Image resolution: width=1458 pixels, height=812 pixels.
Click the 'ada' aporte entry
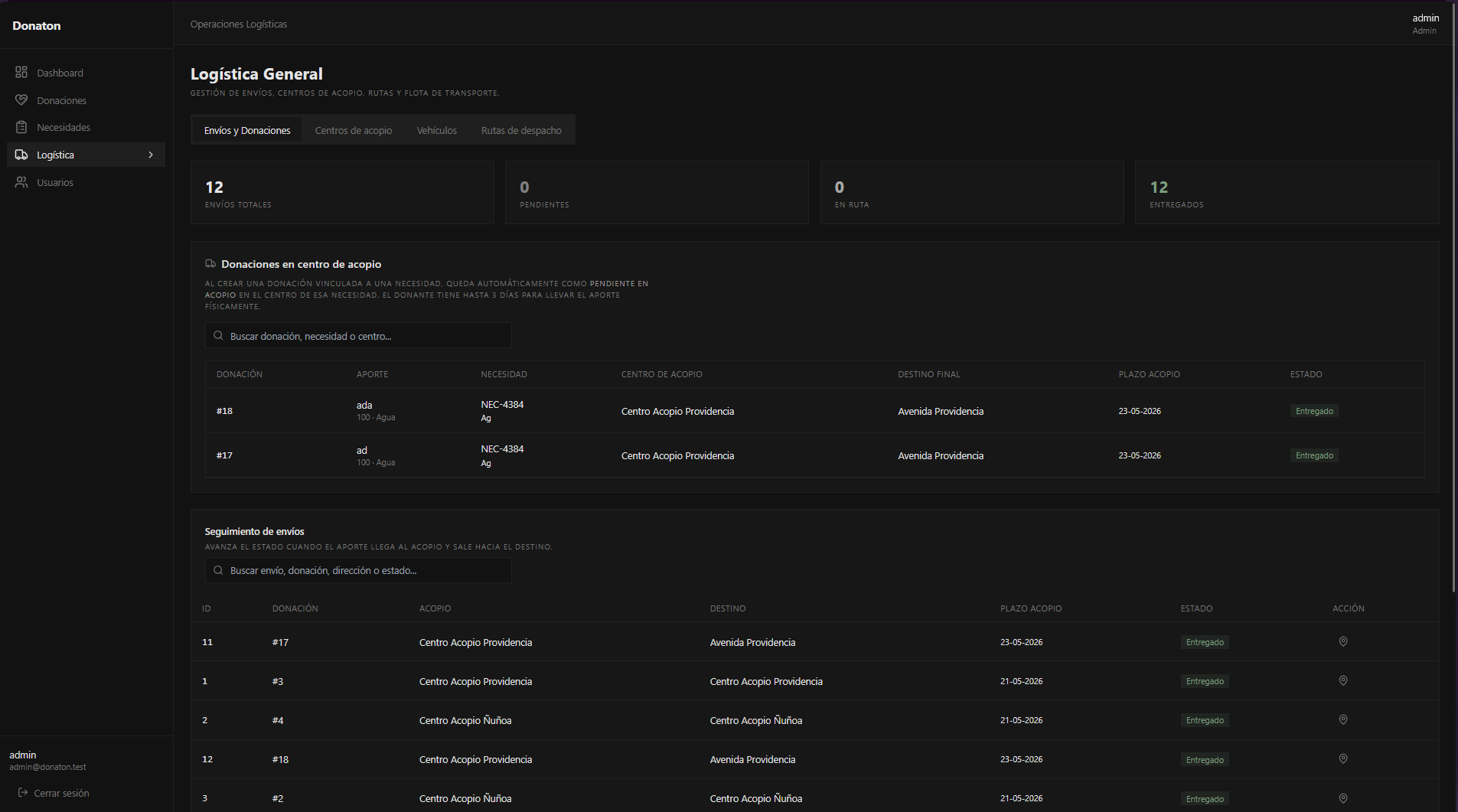pos(364,405)
